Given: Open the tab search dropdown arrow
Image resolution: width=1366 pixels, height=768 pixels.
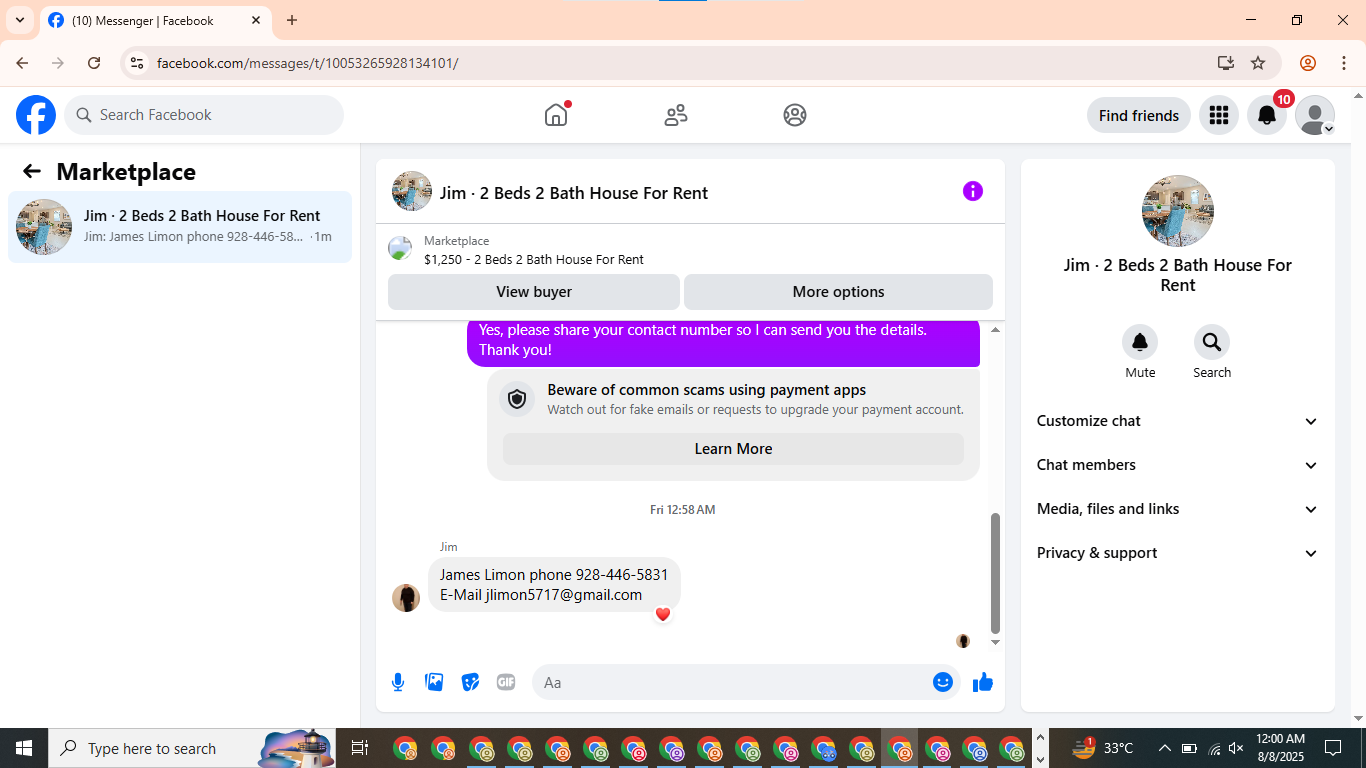Looking at the screenshot, I should (19, 20).
